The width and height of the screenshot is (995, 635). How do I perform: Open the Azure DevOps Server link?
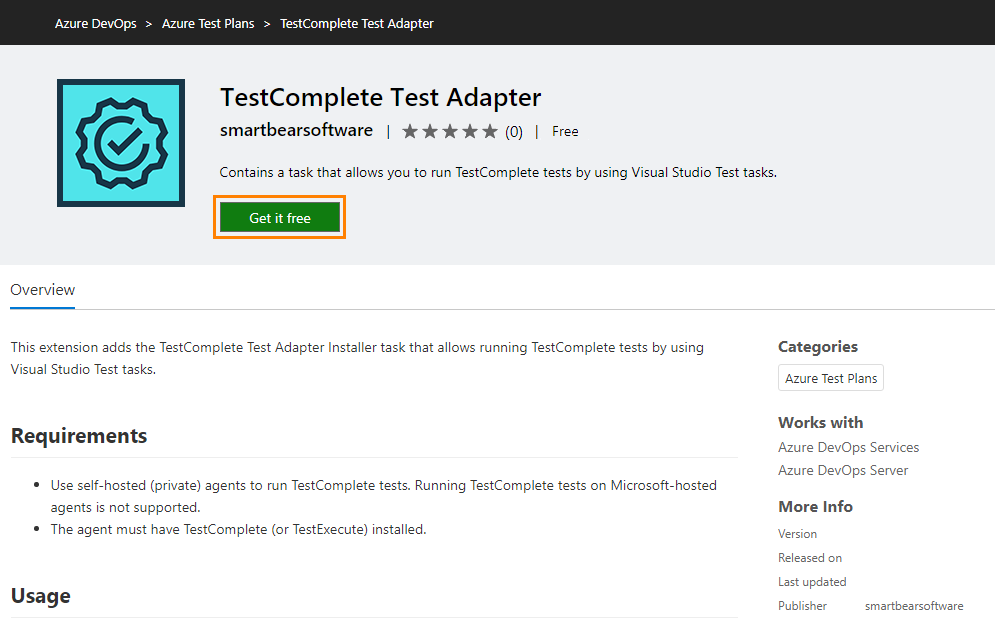tap(843, 470)
